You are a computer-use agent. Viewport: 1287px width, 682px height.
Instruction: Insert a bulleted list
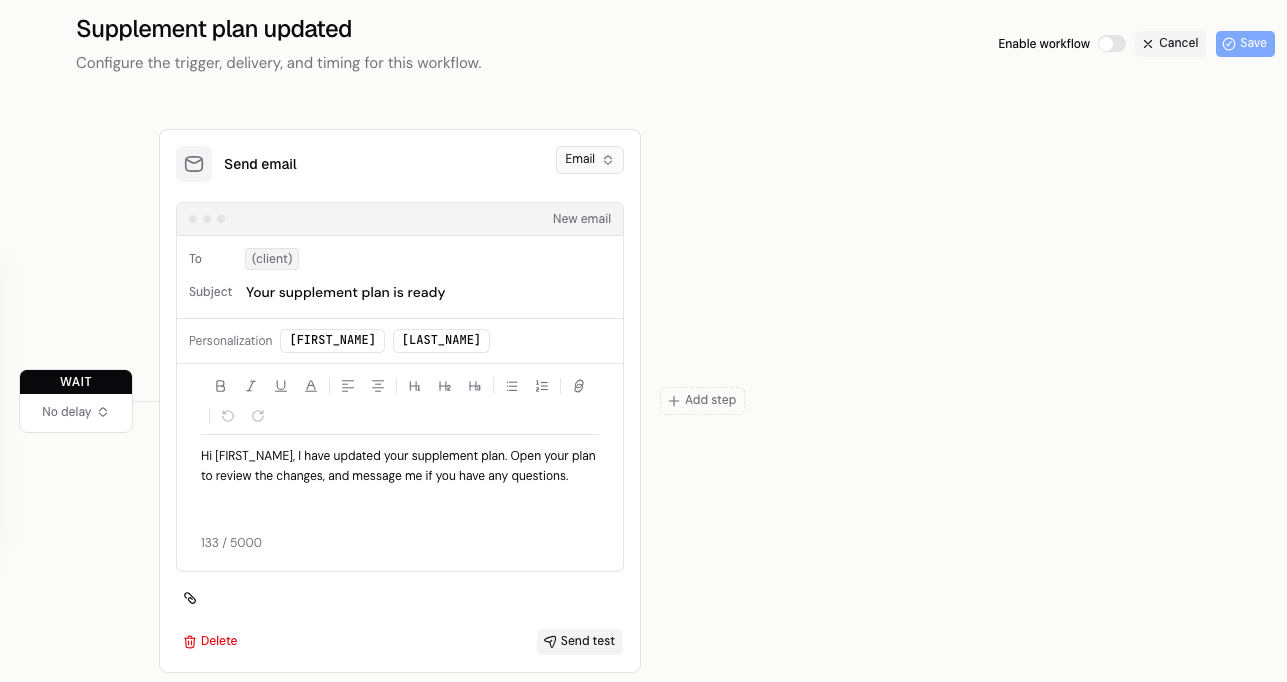click(512, 386)
